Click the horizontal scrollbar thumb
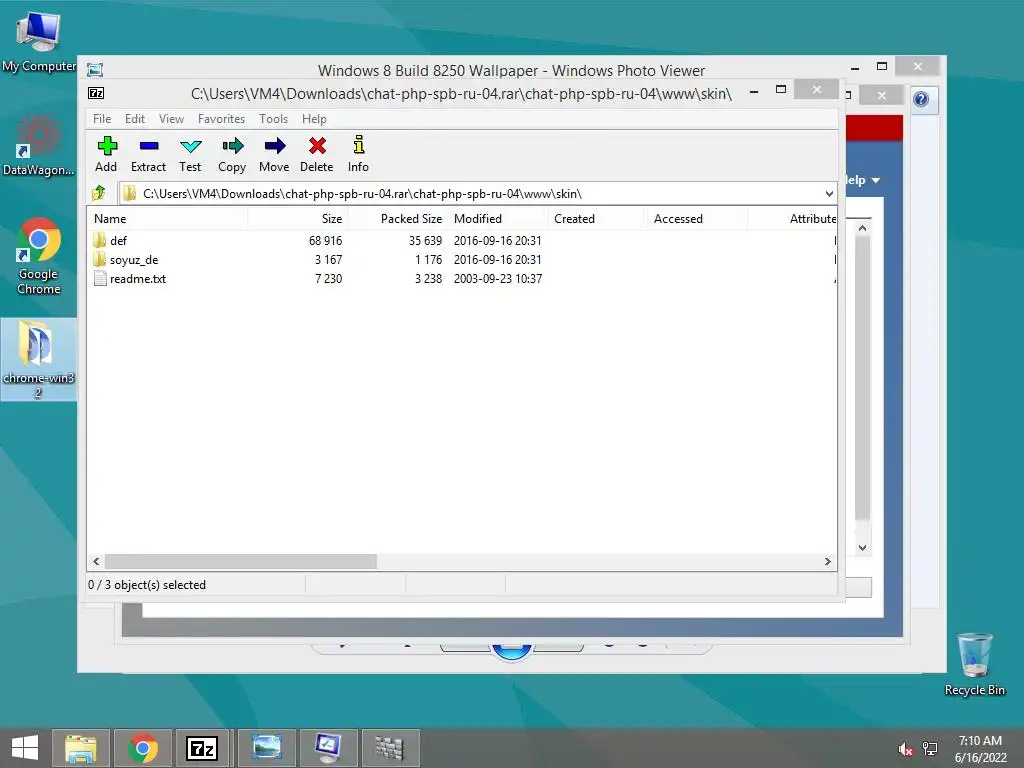Image resolution: width=1024 pixels, height=768 pixels. (x=240, y=562)
